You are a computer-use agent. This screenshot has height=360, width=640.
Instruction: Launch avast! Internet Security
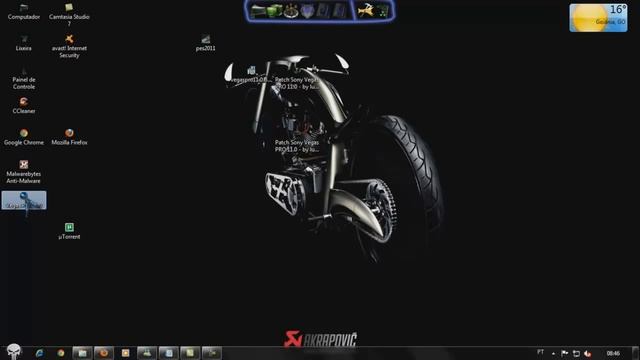click(x=69, y=46)
